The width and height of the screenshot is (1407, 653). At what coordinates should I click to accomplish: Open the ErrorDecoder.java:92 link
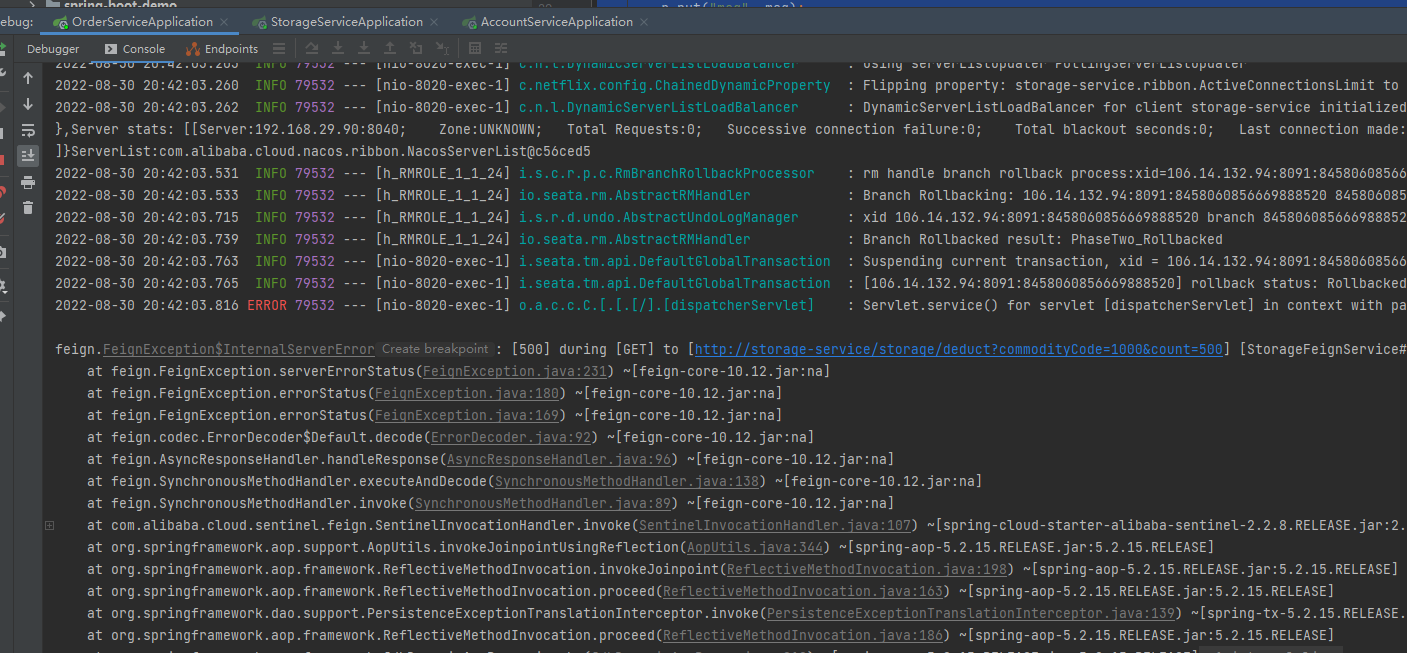(x=510, y=437)
